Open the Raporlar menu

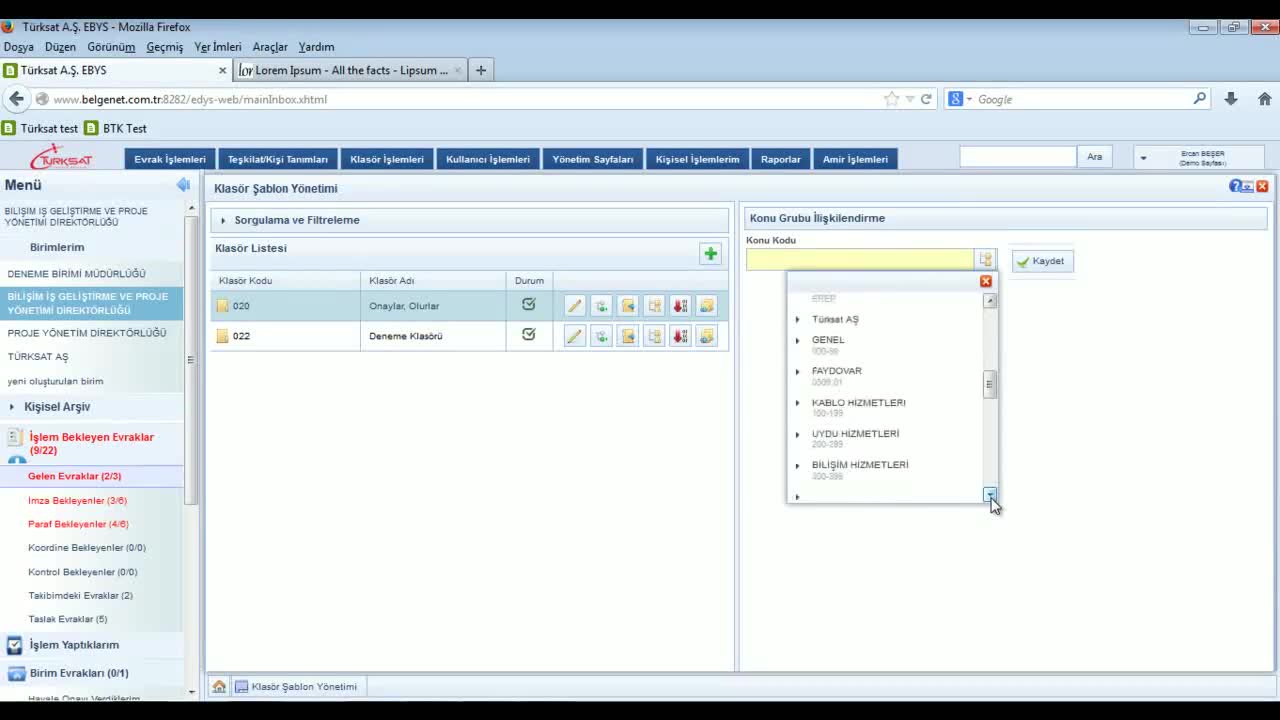(780, 159)
